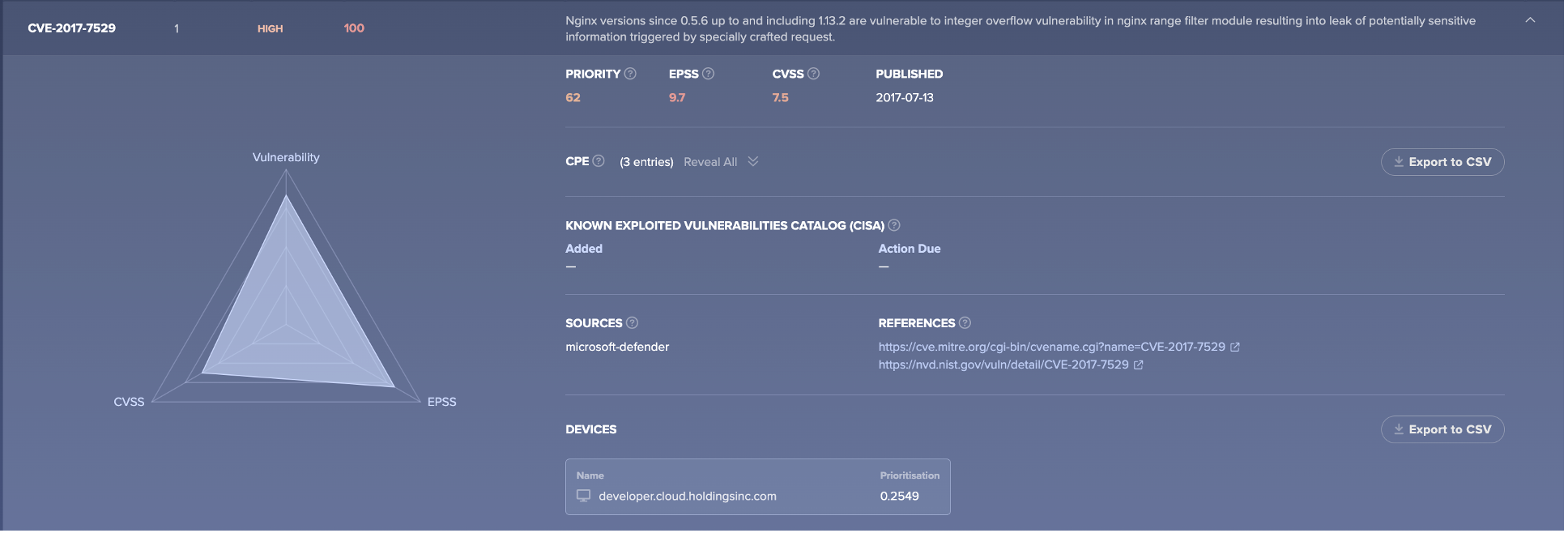Viewport: 1568px width, 533px height.
Task: Click external-link icon beside NVD reference
Action: (1138, 365)
